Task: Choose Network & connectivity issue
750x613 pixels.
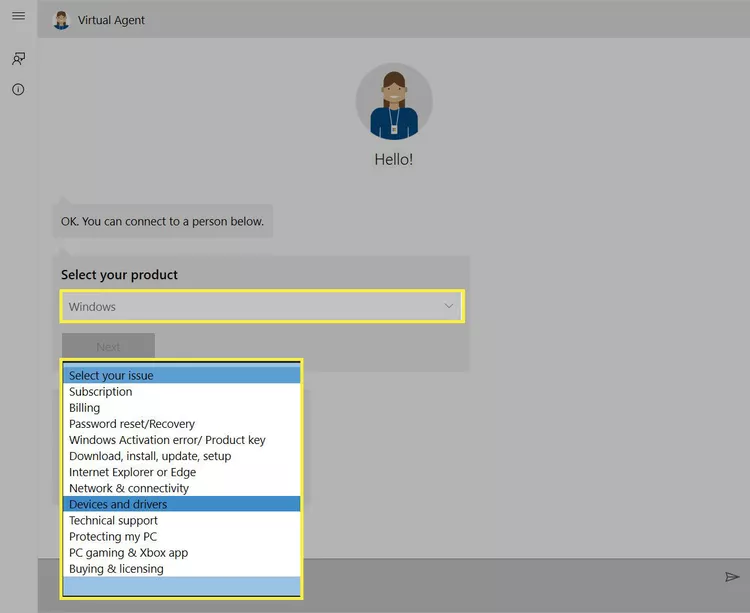Action: 182,488
